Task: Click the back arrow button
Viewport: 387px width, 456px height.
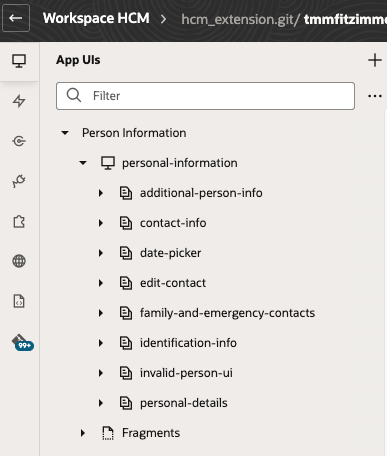Action: (16, 18)
